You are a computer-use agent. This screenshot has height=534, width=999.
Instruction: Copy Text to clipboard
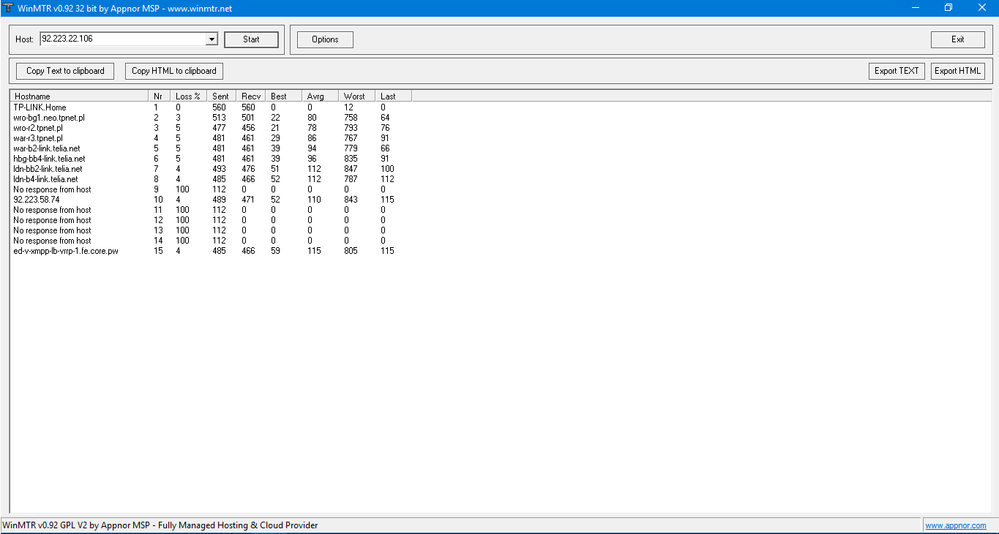coord(65,71)
